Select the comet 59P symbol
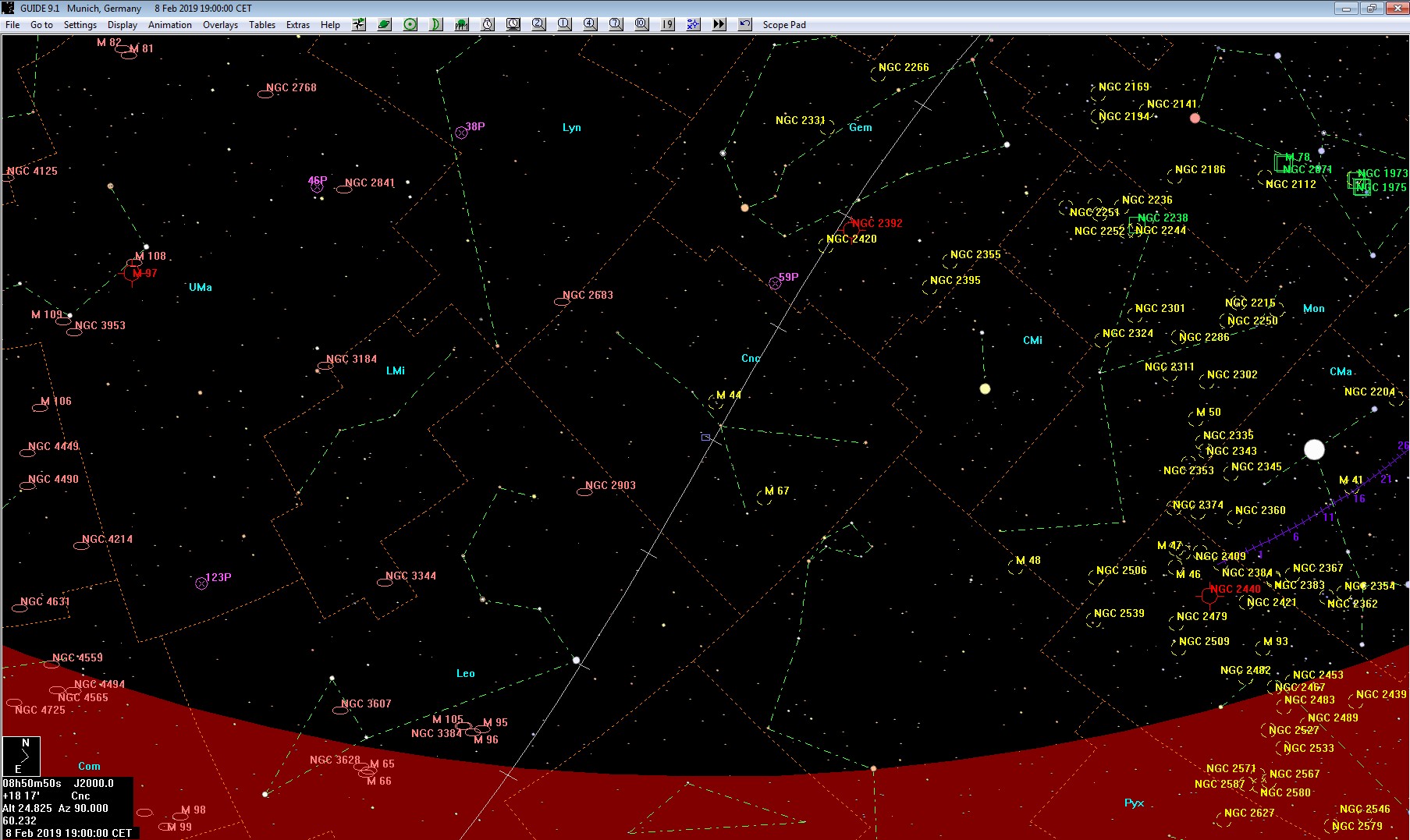The height and width of the screenshot is (840, 1410). 775,283
